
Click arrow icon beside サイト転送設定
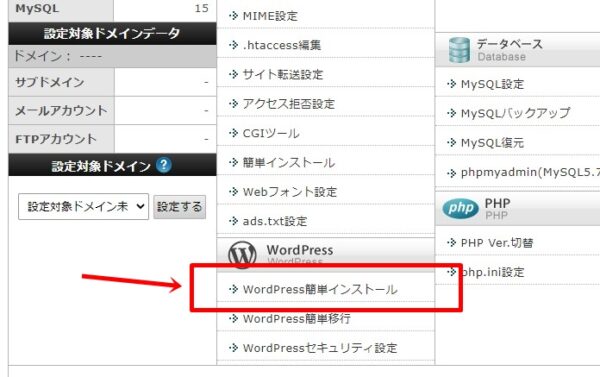(233, 74)
